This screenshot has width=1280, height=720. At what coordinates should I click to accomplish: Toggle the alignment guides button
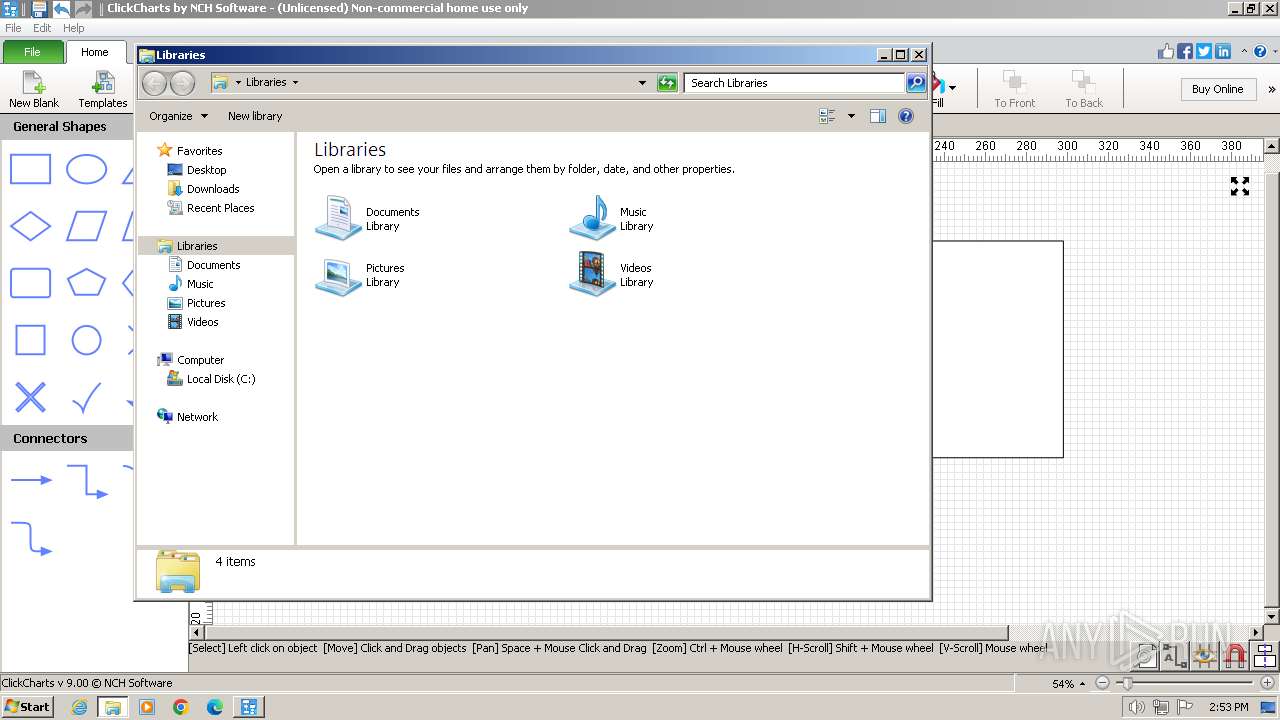tap(1265, 656)
